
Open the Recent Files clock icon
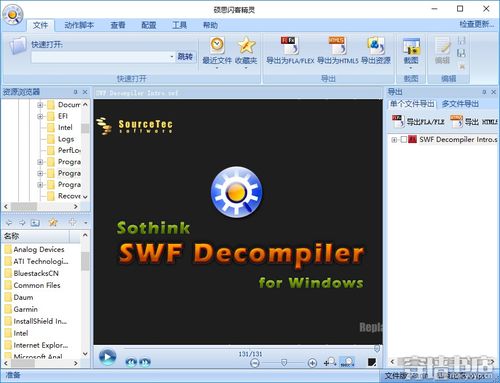(217, 45)
